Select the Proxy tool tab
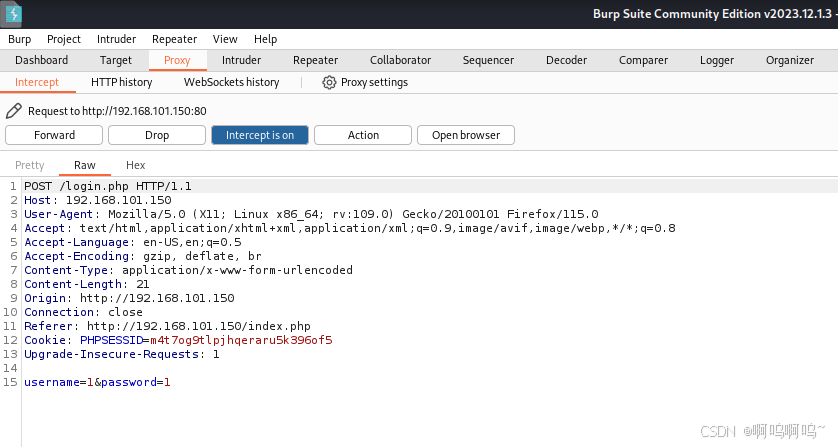The width and height of the screenshot is (838, 447). click(x=177, y=60)
